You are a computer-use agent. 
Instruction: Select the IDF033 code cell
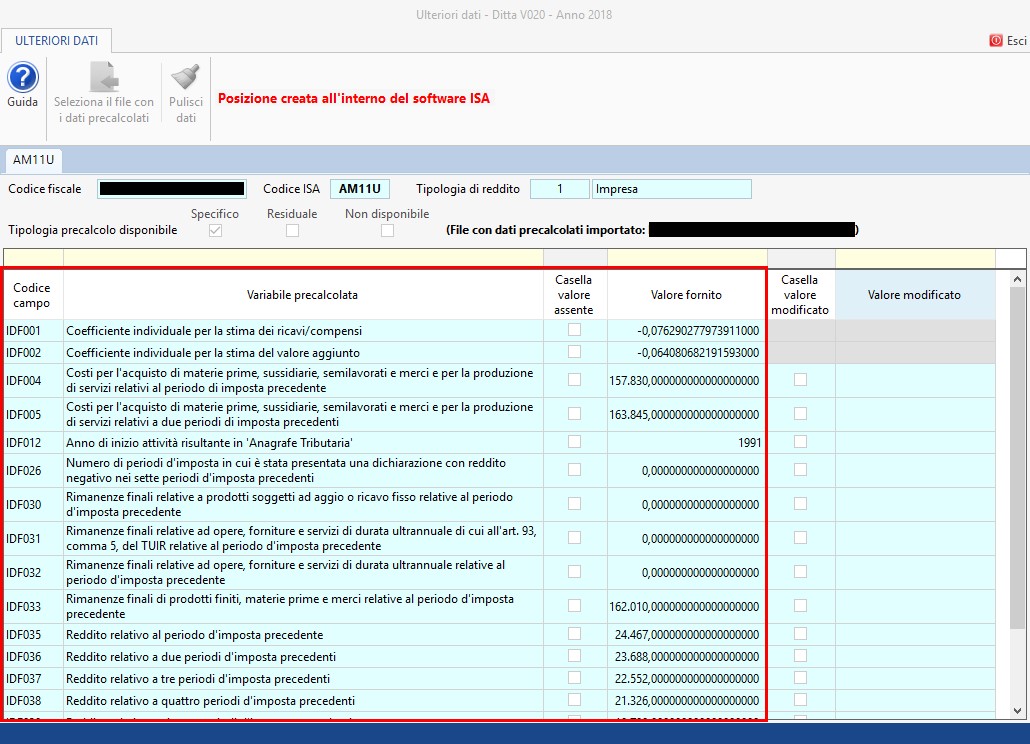[33, 607]
